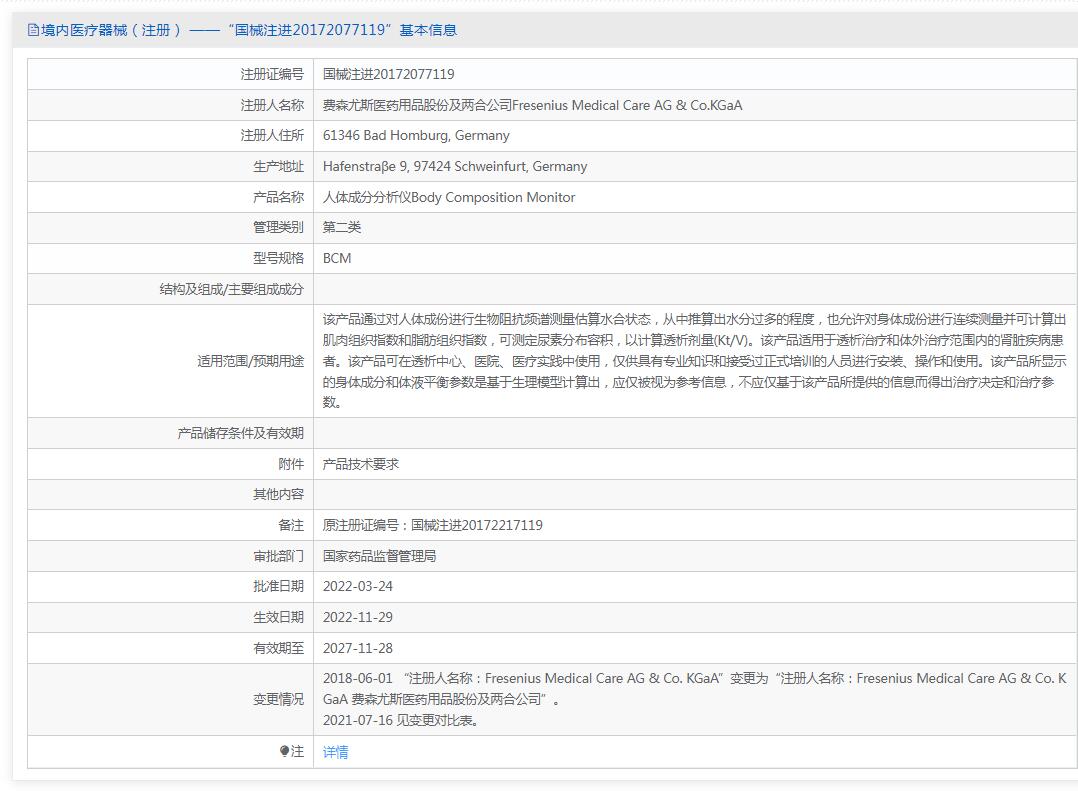Click the 产品技术要求 attachment text
This screenshot has width=1078, height=791.
pyautogui.click(x=361, y=464)
